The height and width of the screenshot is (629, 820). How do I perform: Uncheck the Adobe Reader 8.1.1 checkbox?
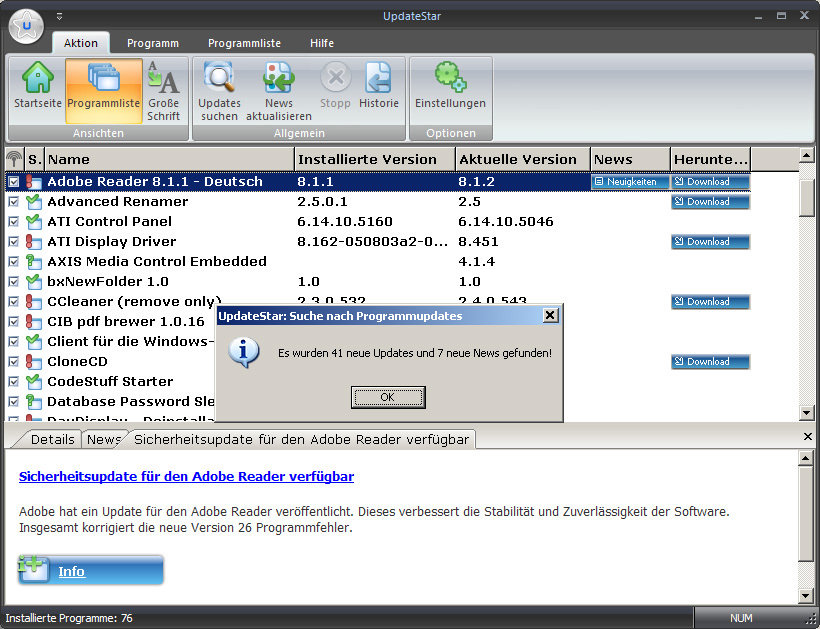point(14,181)
